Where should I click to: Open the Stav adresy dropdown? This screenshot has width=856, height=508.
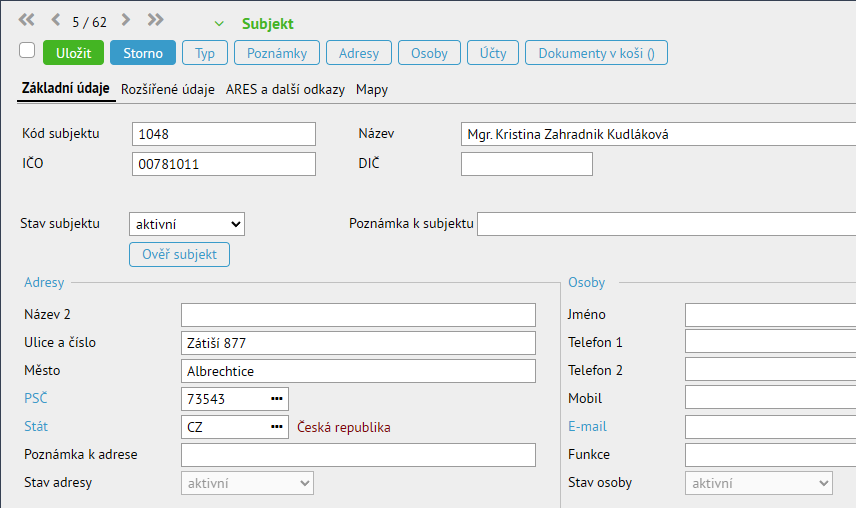pyautogui.click(x=247, y=484)
